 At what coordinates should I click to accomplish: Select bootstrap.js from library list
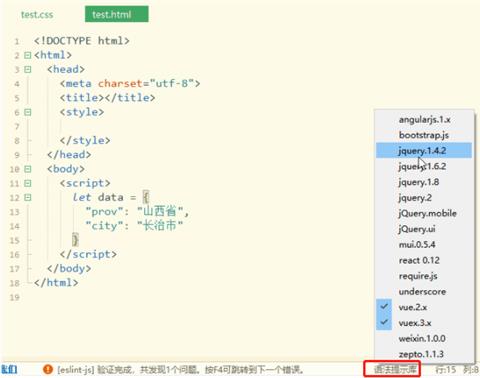(x=424, y=135)
